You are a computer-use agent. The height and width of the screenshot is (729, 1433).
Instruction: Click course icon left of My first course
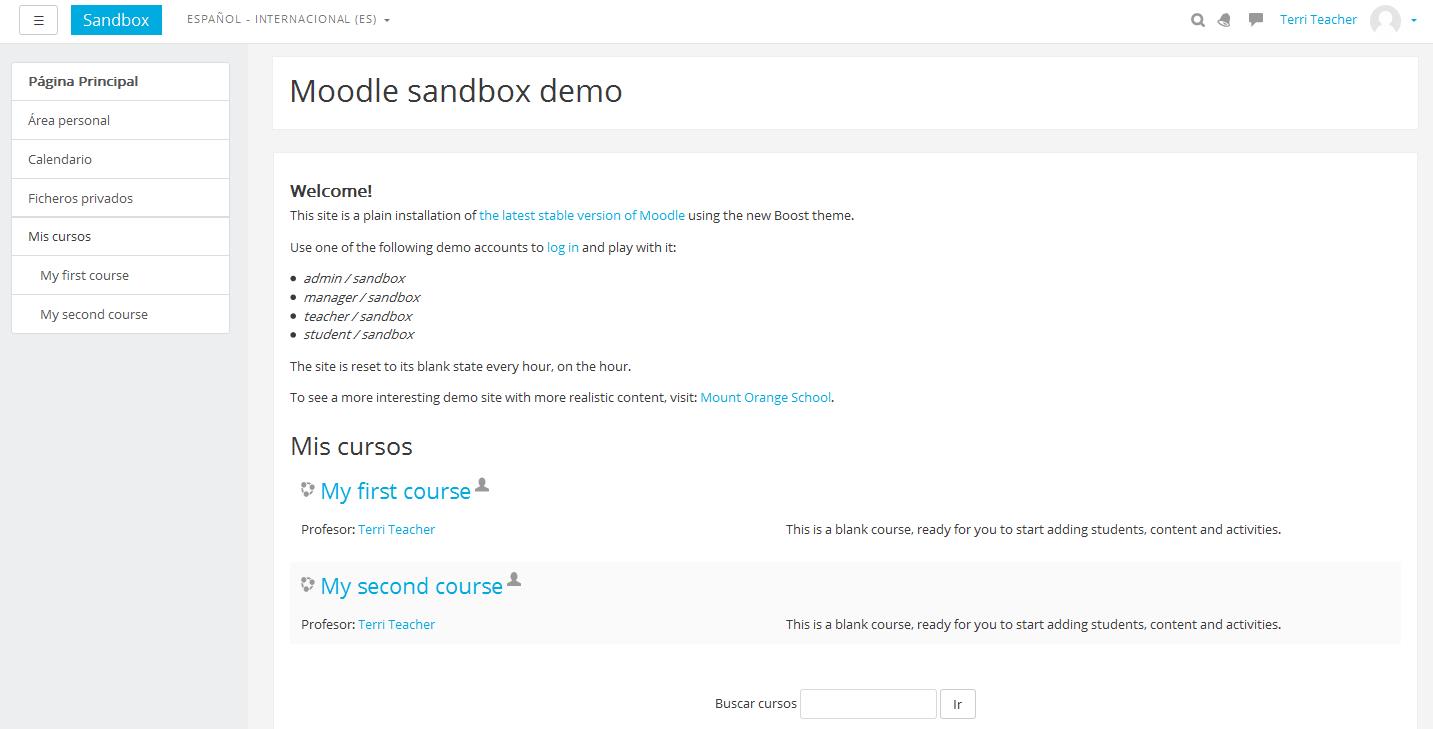308,490
